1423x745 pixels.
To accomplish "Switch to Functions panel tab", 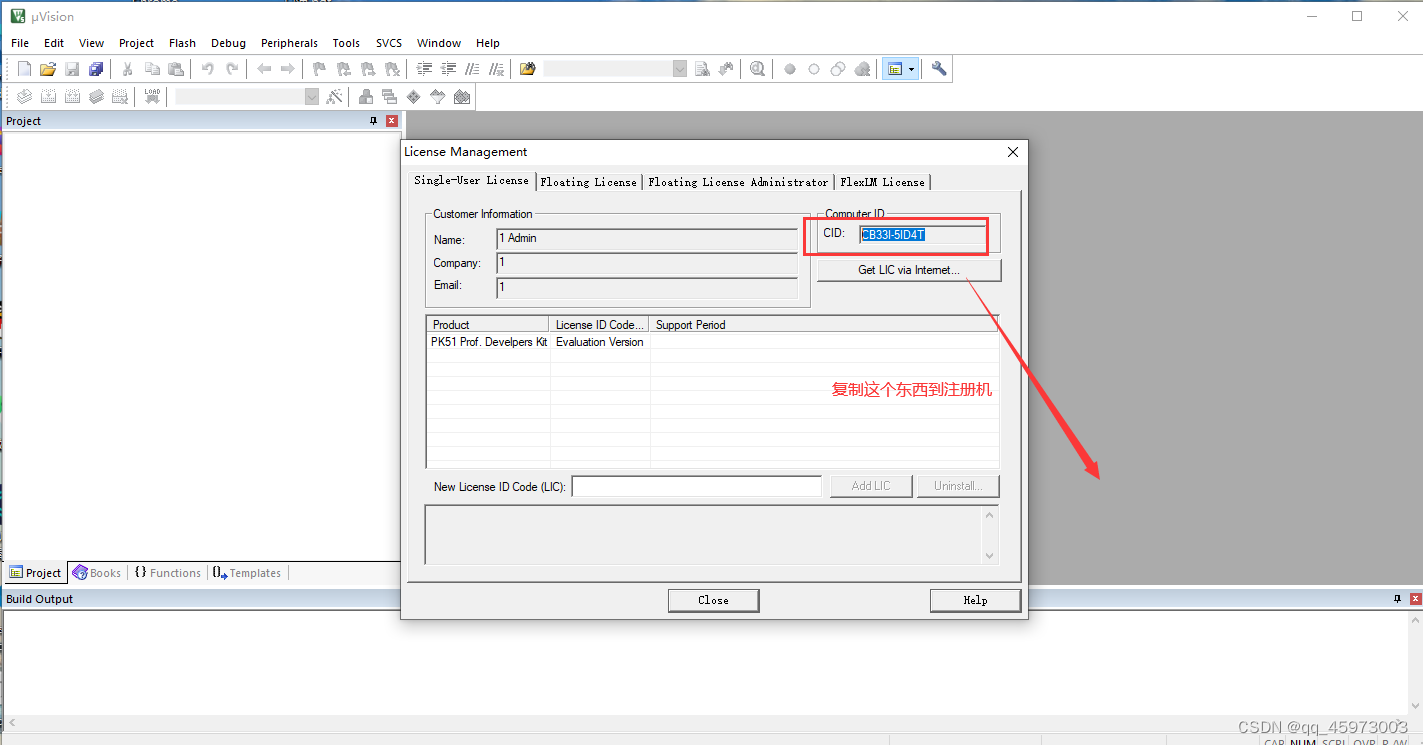I will tap(167, 573).
